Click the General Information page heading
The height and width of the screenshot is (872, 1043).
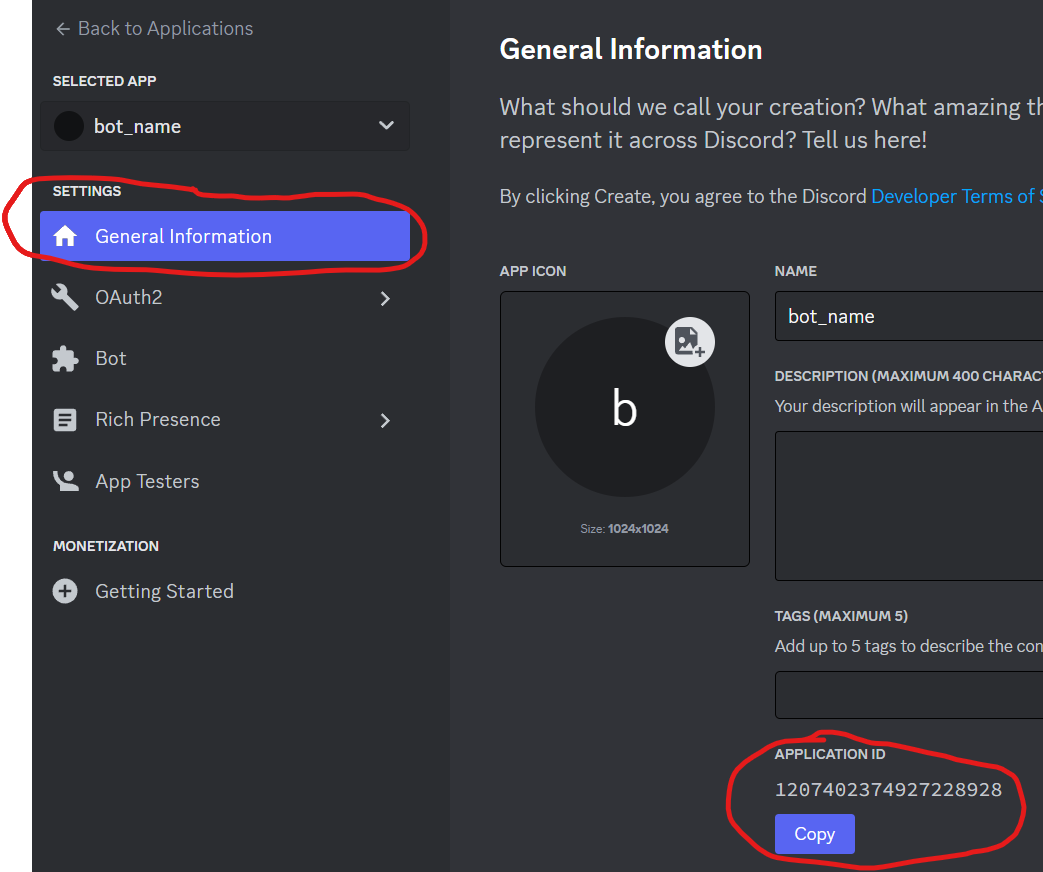(631, 50)
